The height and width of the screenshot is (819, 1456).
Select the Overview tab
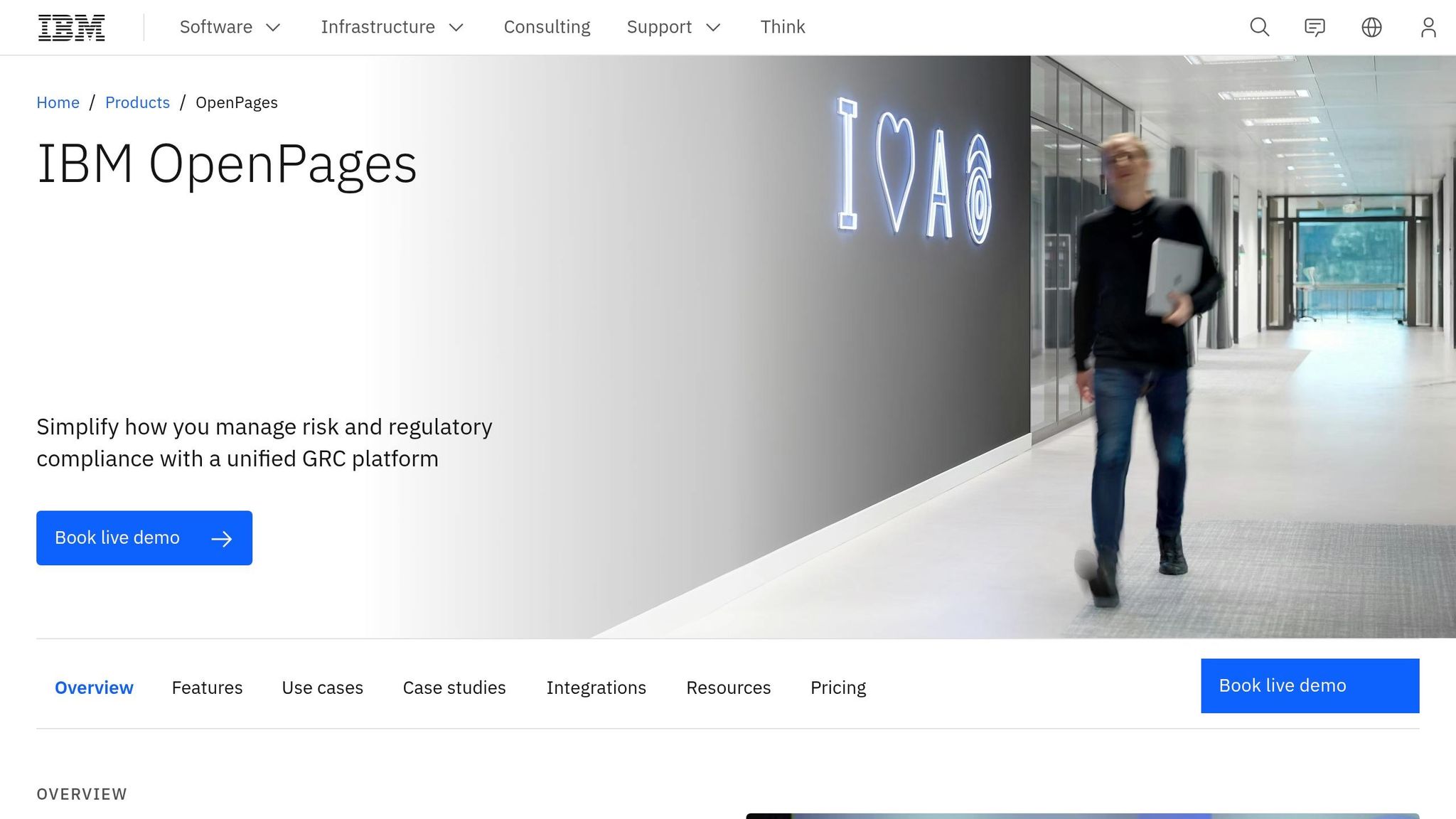pos(94,687)
